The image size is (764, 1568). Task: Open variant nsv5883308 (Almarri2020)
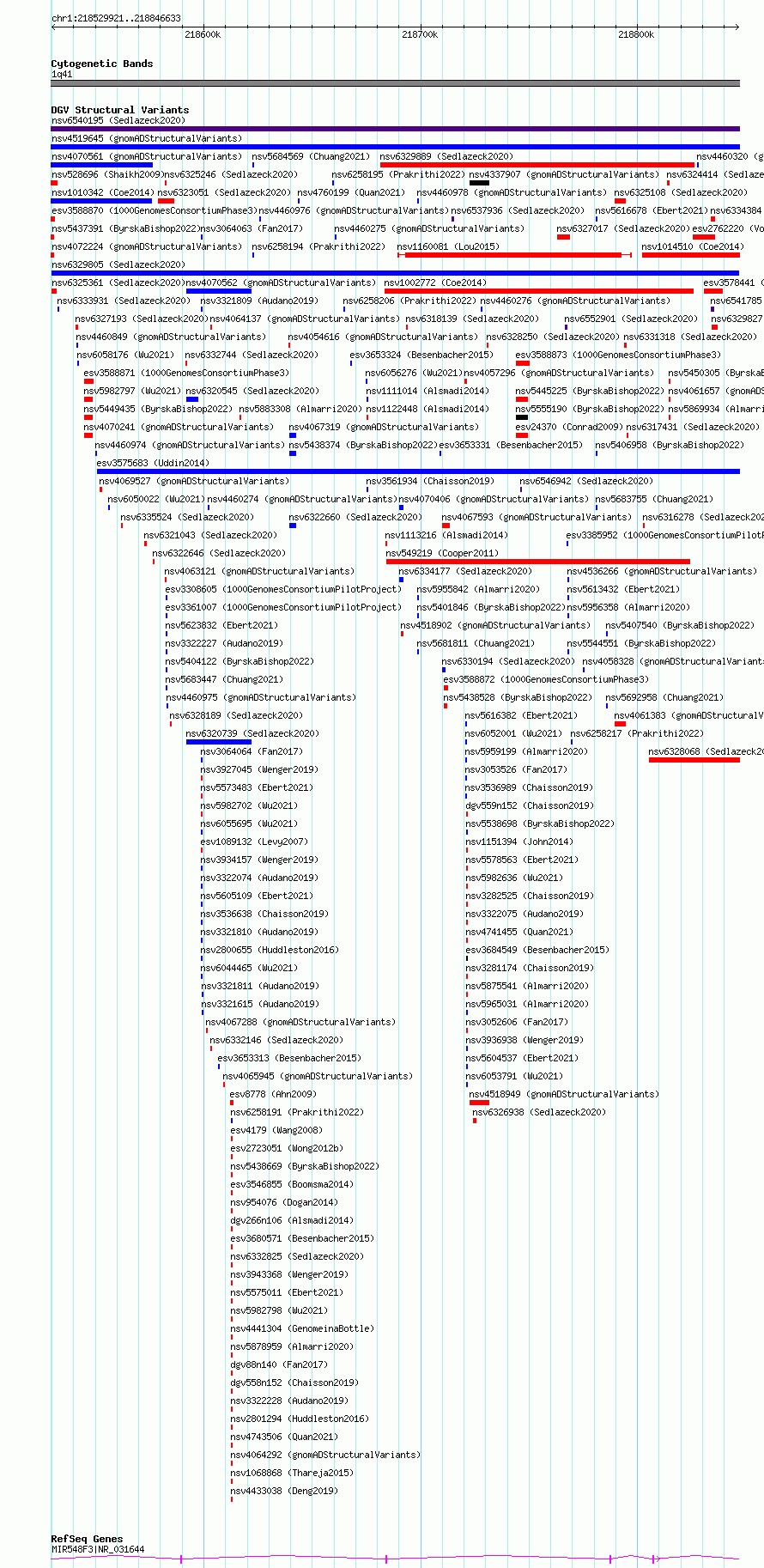(300, 409)
